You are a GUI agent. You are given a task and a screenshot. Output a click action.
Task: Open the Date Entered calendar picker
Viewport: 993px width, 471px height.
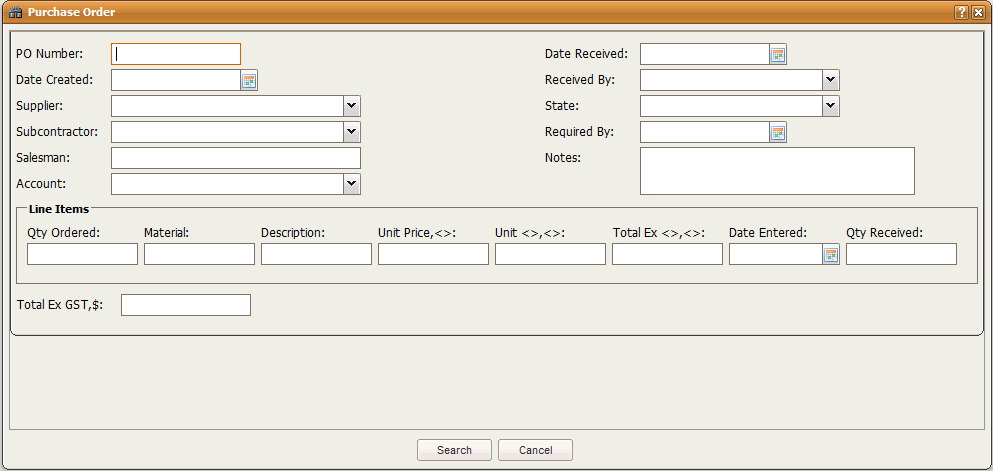coord(830,255)
